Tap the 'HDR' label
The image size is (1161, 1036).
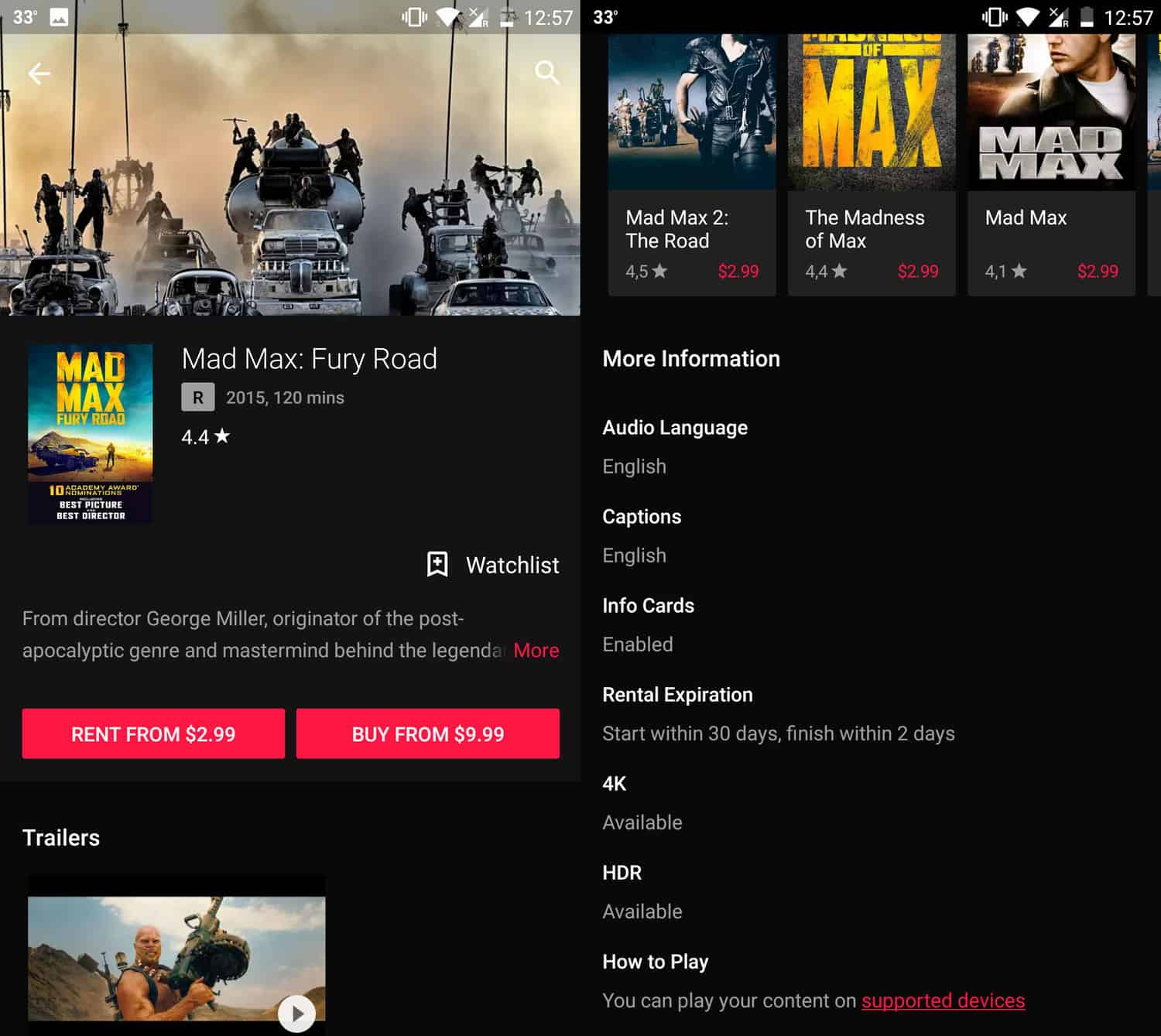pos(622,873)
